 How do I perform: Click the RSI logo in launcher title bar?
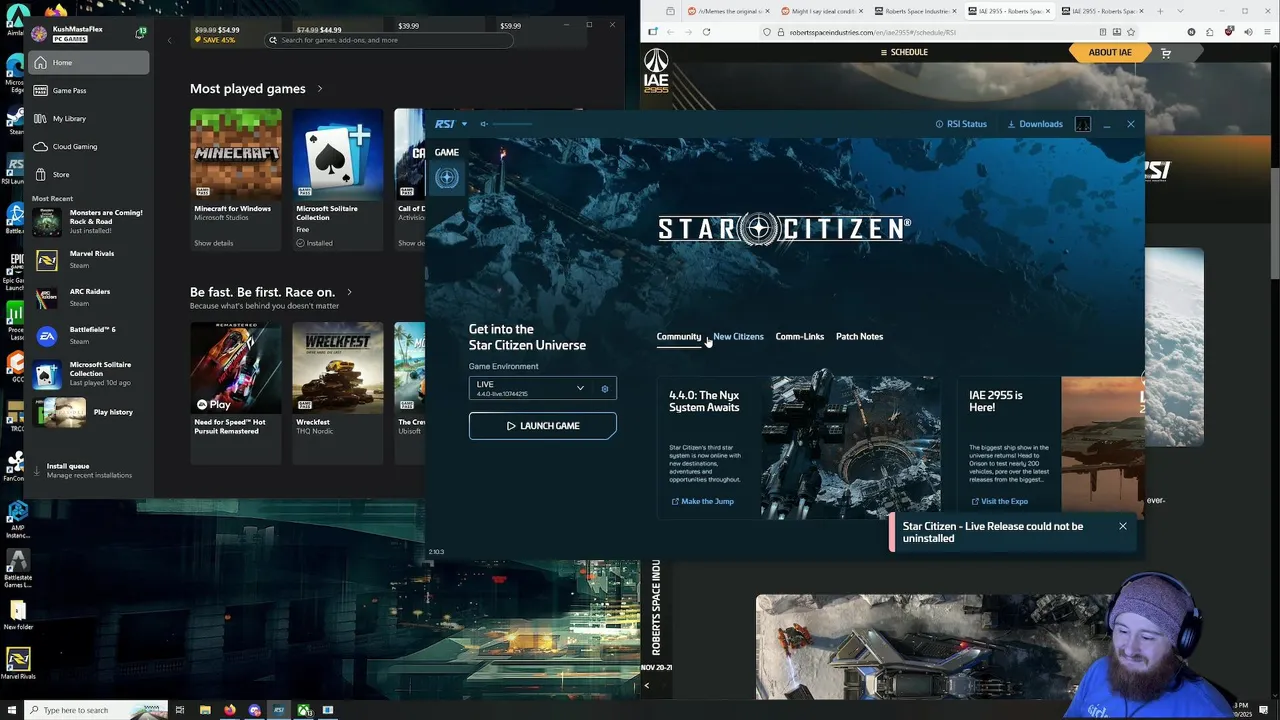(x=445, y=124)
